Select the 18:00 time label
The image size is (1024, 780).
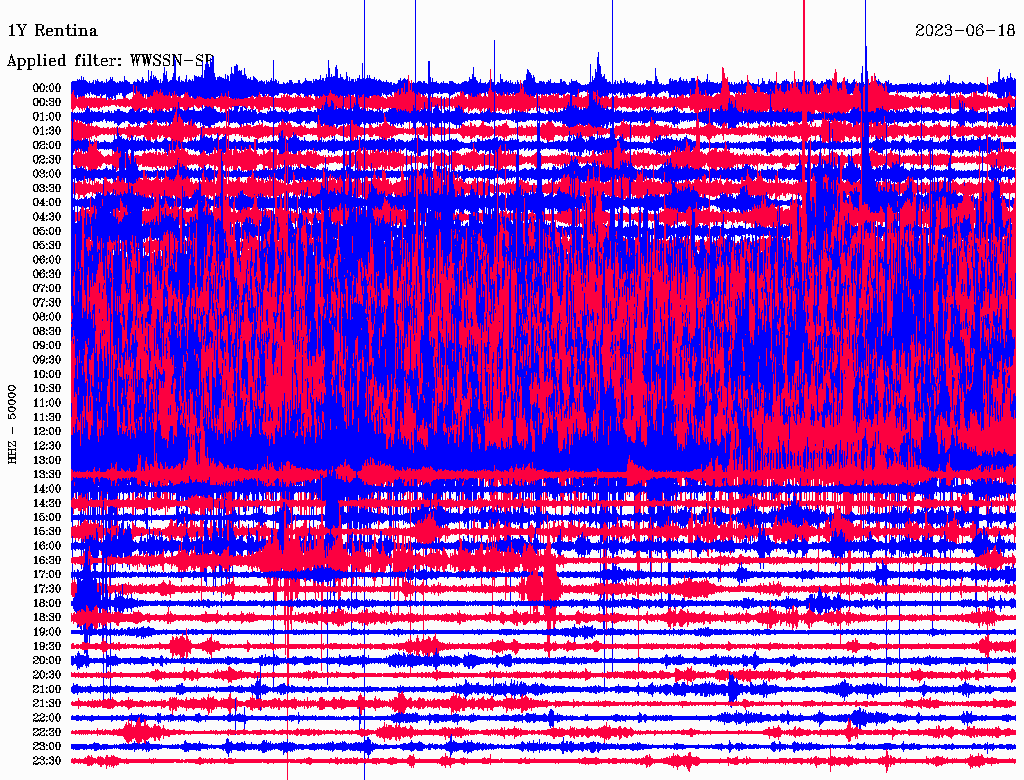(47, 604)
